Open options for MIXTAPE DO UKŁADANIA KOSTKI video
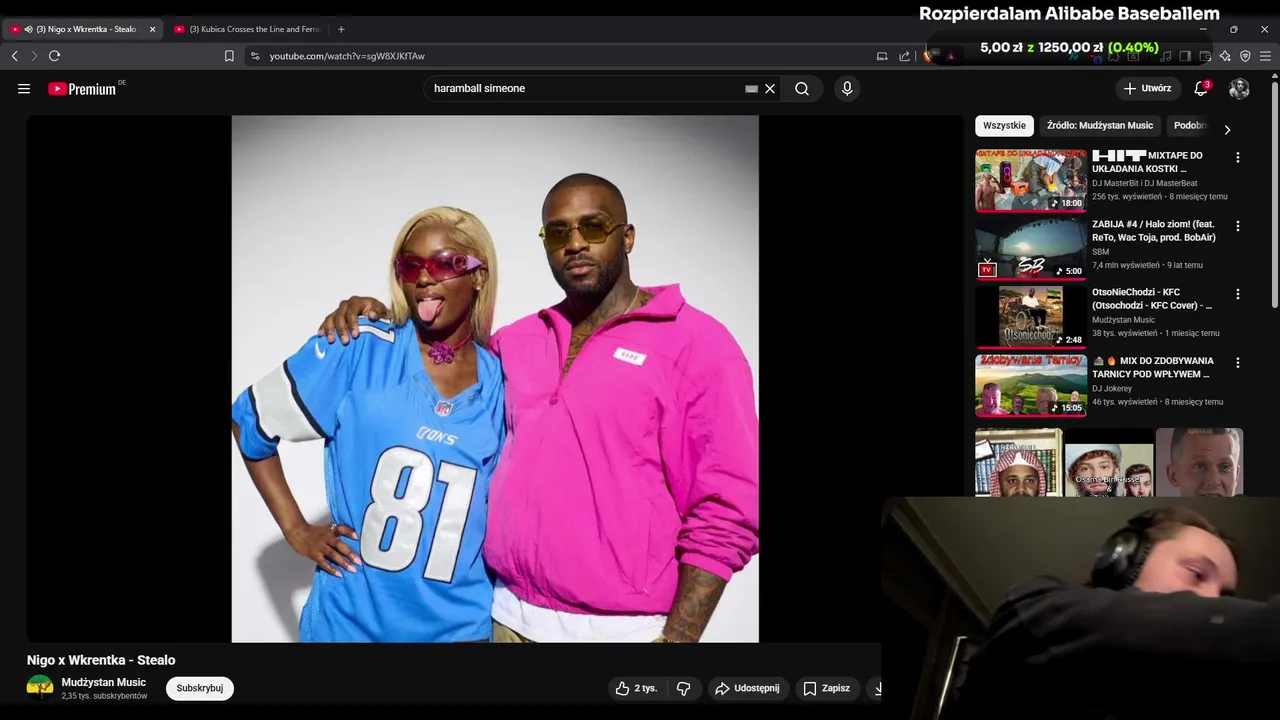Viewport: 1280px width, 720px height. pos(1238,158)
